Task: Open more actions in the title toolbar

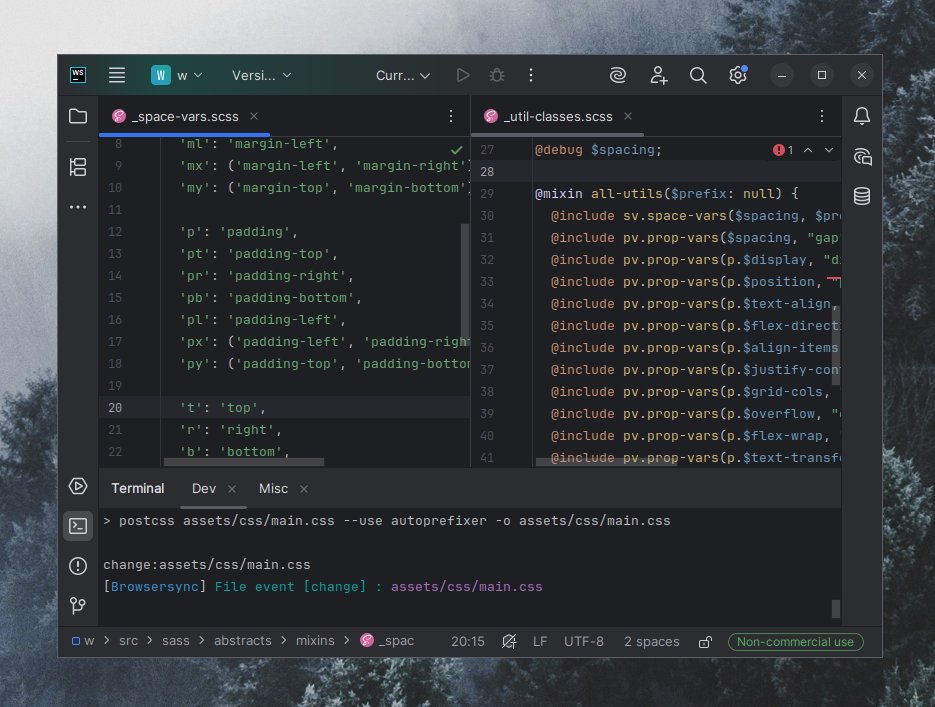Action: [531, 75]
